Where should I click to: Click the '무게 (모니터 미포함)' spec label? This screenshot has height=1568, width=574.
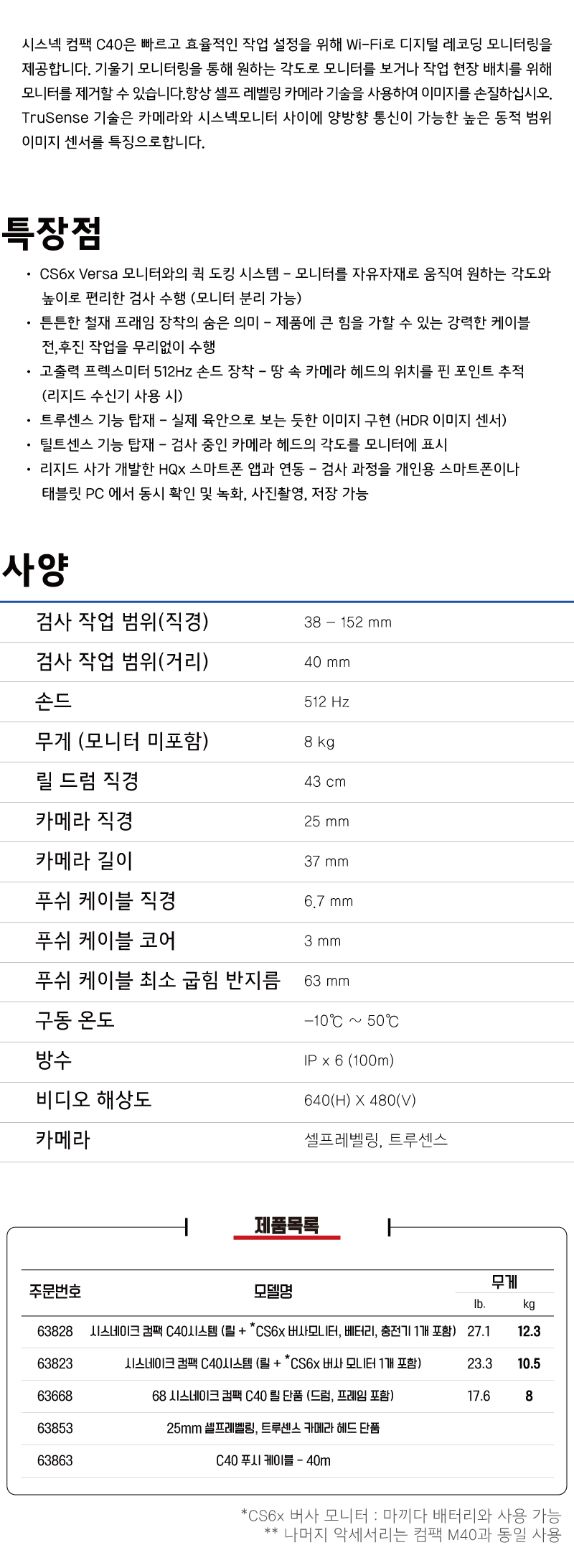click(122, 741)
